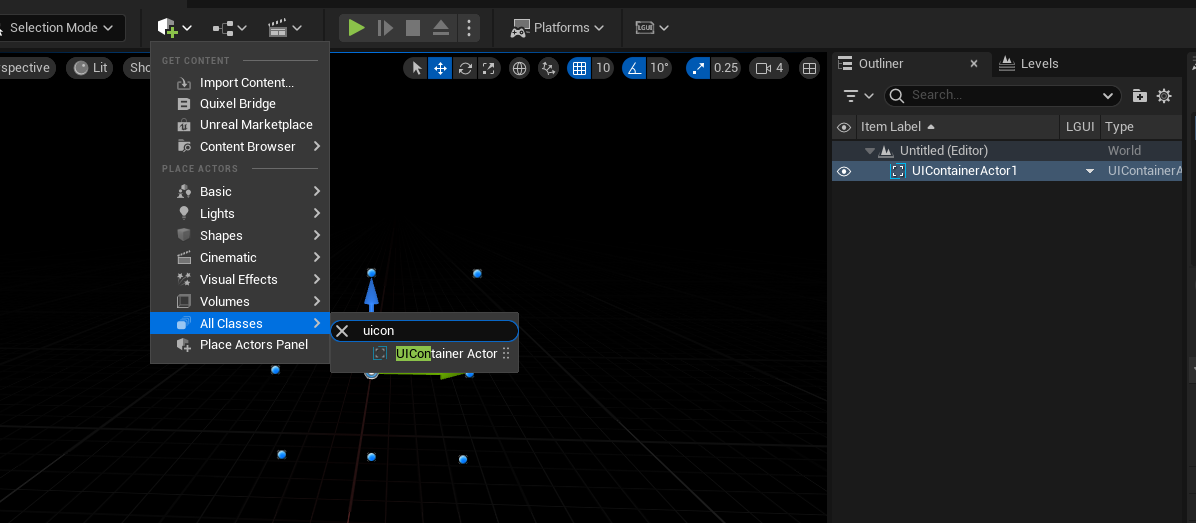This screenshot has height=523, width=1196.
Task: Choose the select objects cursor tool
Action: tap(417, 68)
